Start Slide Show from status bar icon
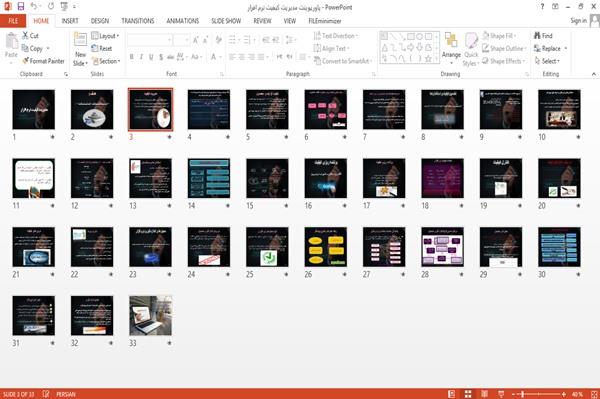Screen dimensions: 600x399 501,394
